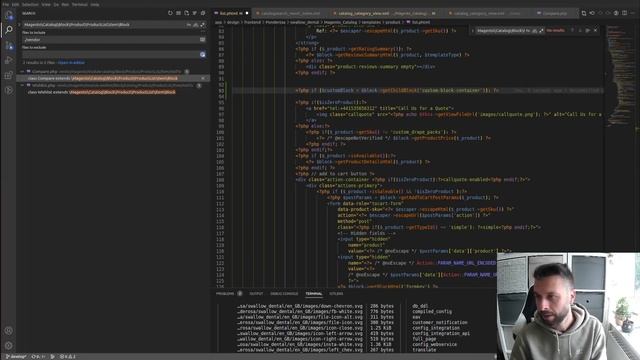This screenshot has height=360, width=640.
Task: Toggle search only in open editors
Action: click(202, 40)
